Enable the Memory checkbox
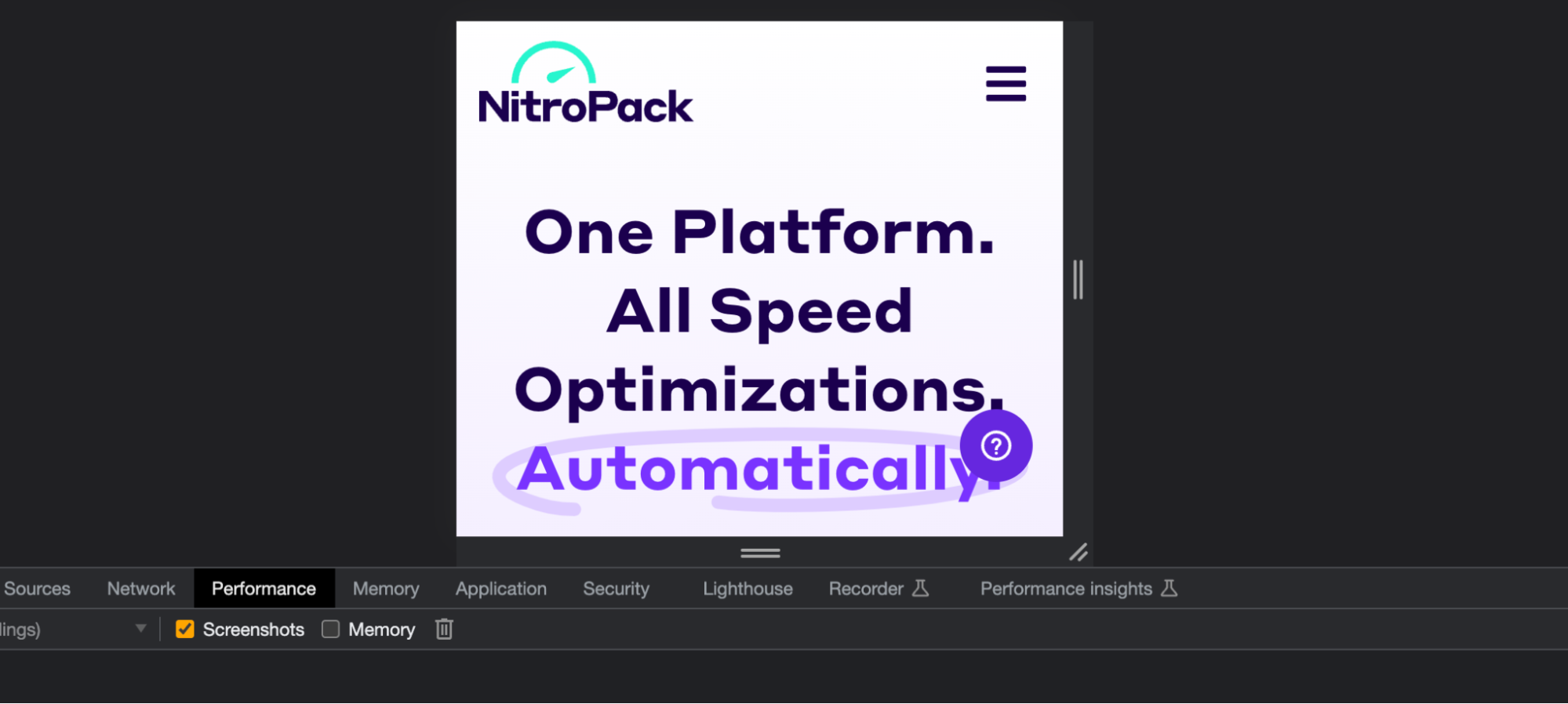The image size is (1568, 704). 330,629
